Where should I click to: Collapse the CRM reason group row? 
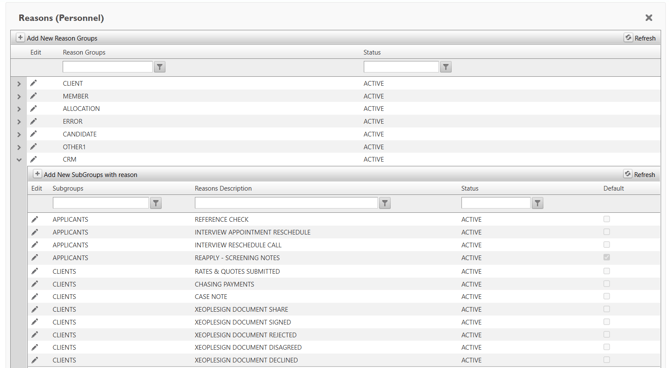click(19, 160)
